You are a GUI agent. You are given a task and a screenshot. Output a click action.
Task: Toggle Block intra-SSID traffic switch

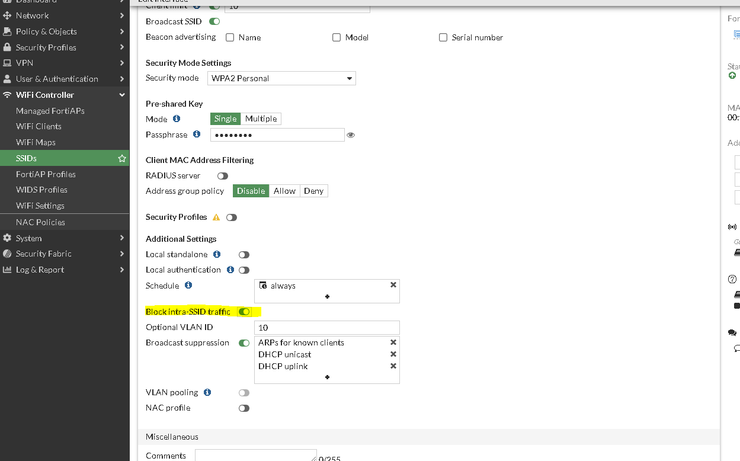coord(244,312)
